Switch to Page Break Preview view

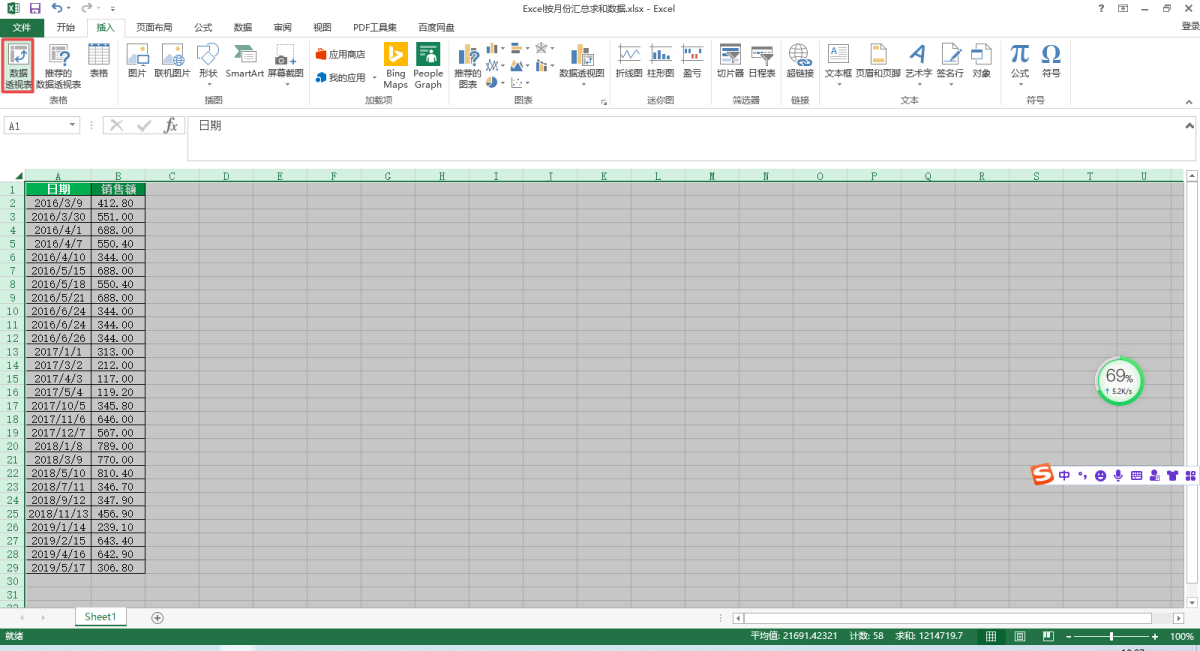1048,637
